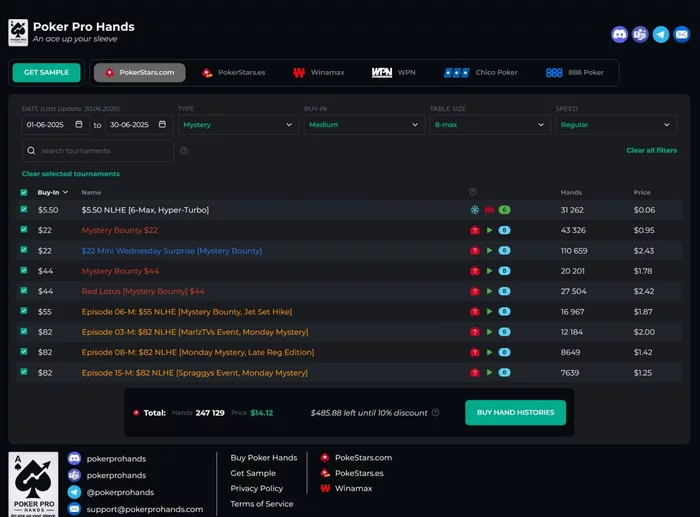Toggle the select-all checkbox beside Buy-In header
This screenshot has width=700, height=517.
pos(24,192)
